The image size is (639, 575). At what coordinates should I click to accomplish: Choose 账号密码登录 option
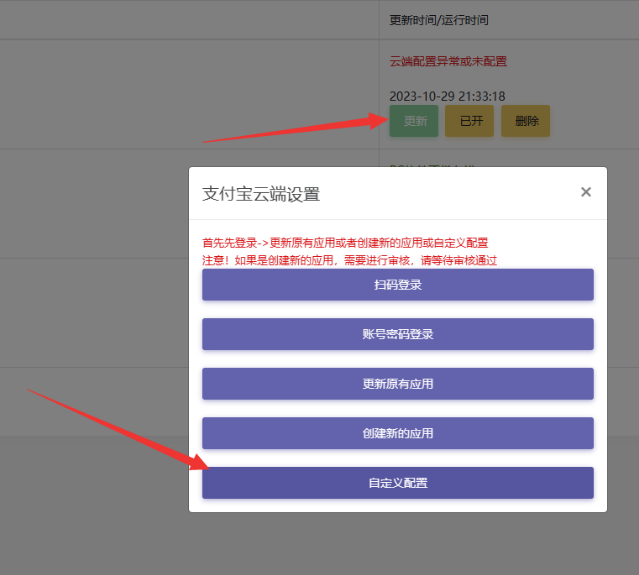[x=398, y=334]
